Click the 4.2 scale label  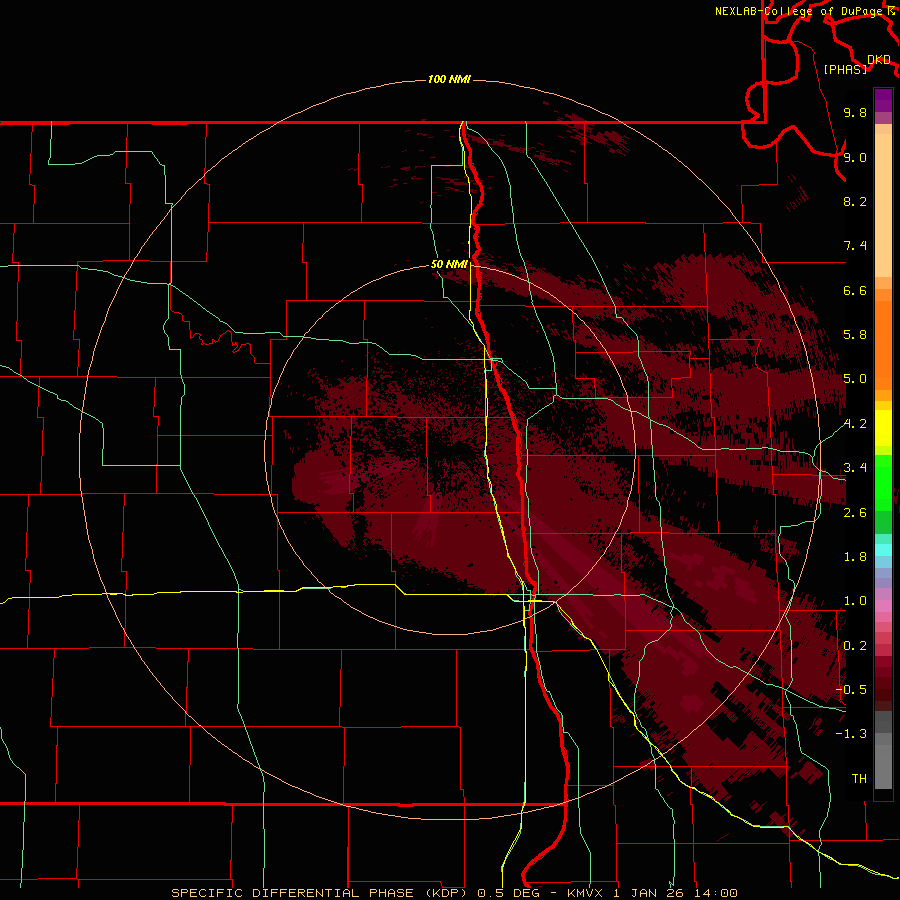point(855,424)
